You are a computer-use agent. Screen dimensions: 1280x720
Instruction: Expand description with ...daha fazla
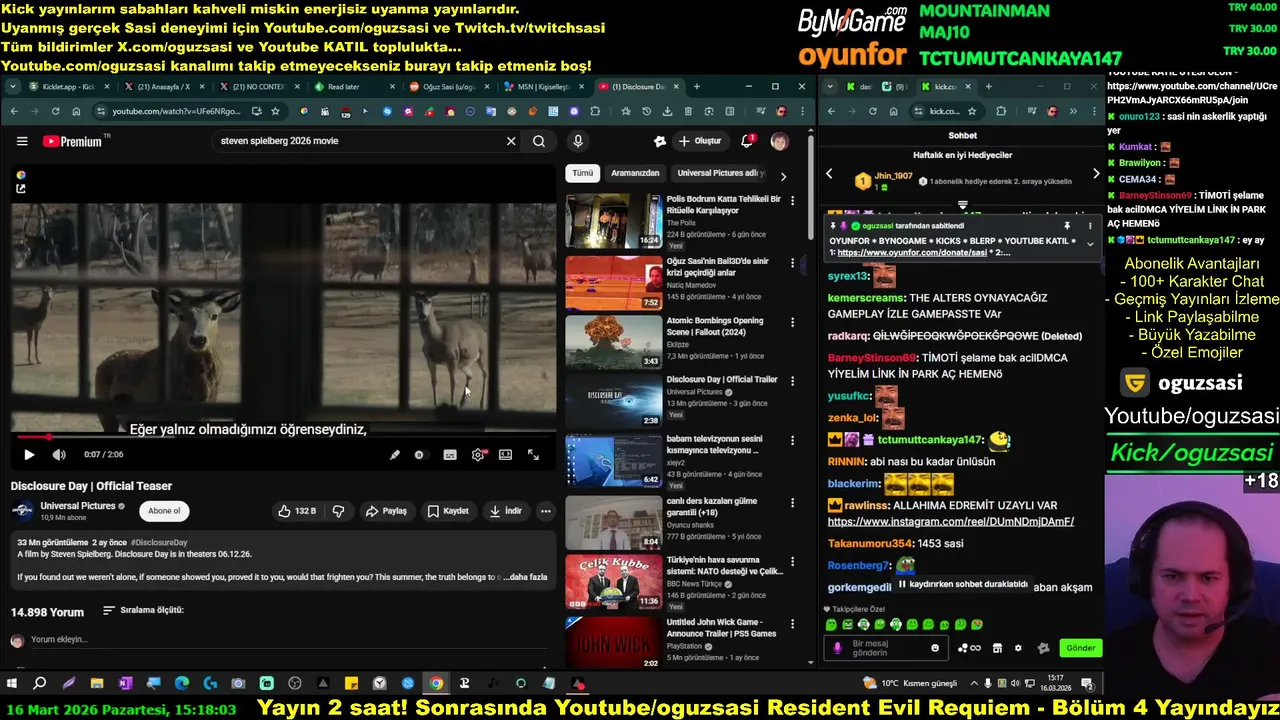(525, 577)
